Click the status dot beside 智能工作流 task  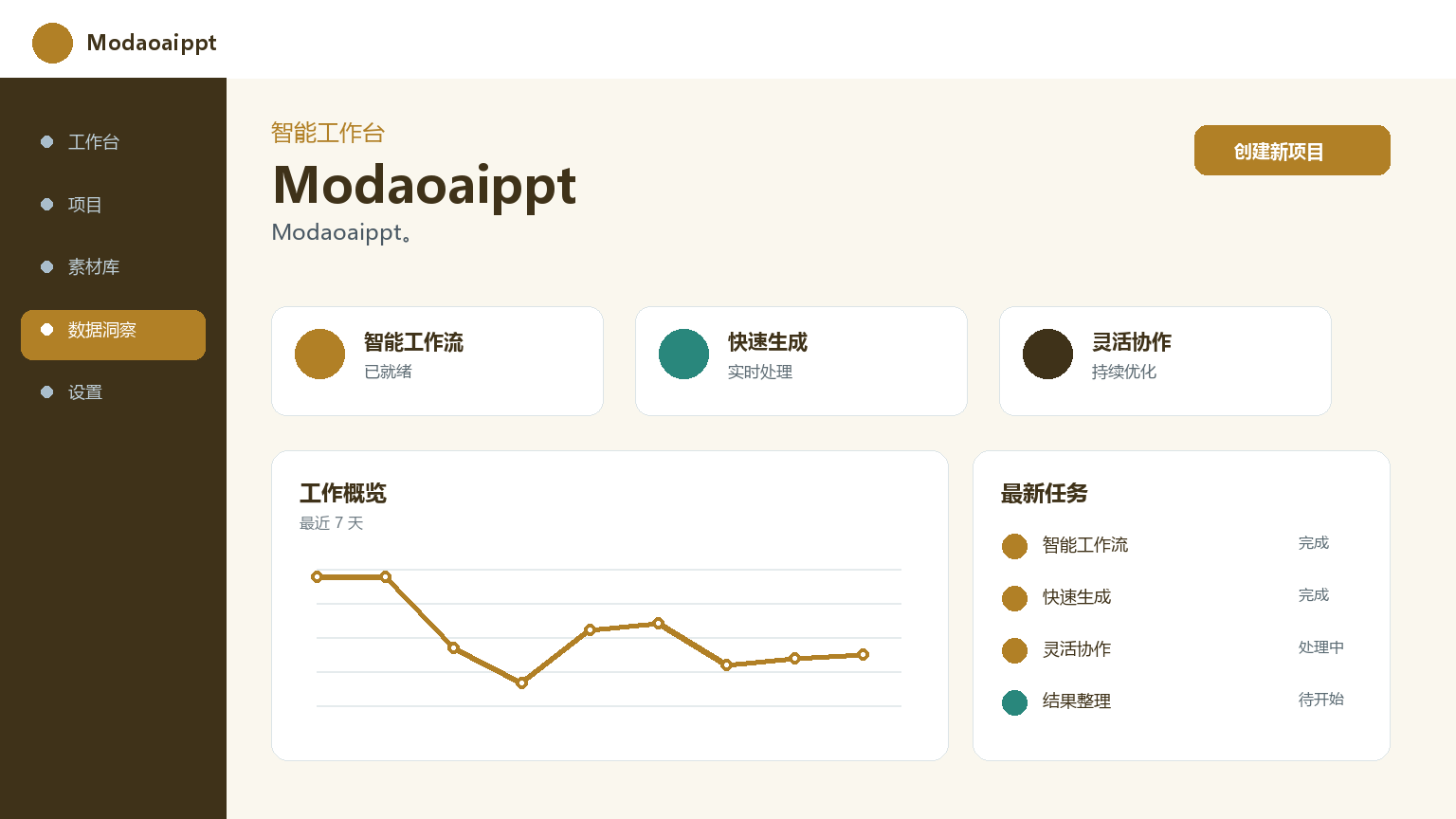click(1014, 546)
